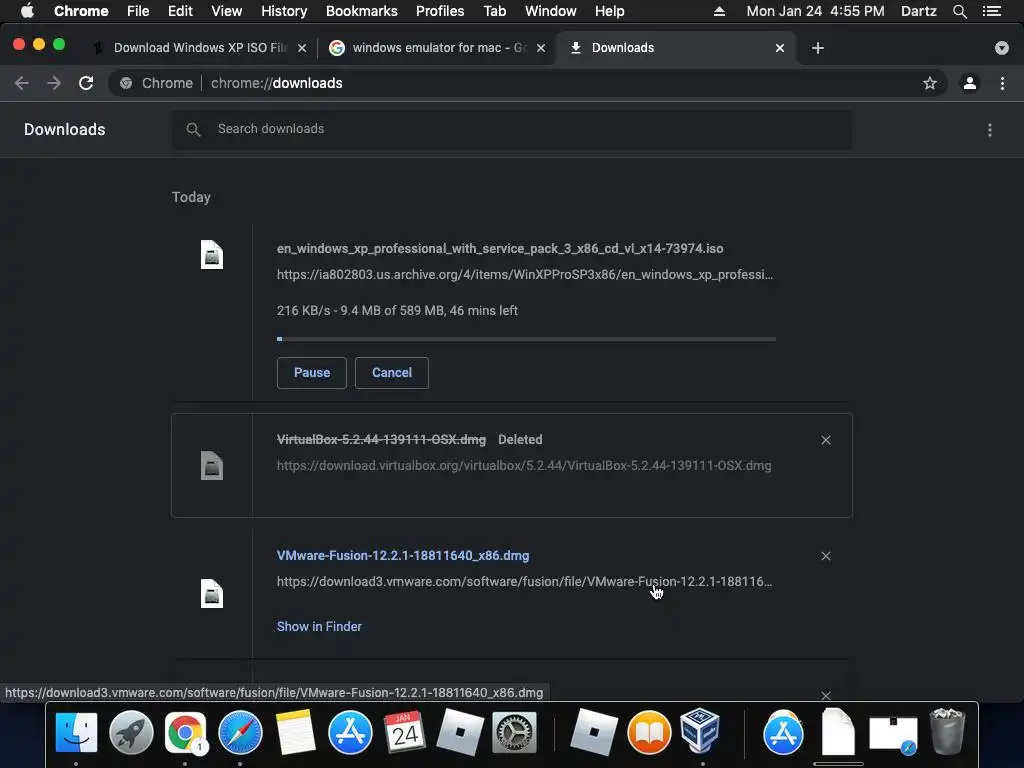Open the Chrome profile avatar button
1024x768 pixels.
click(970, 83)
